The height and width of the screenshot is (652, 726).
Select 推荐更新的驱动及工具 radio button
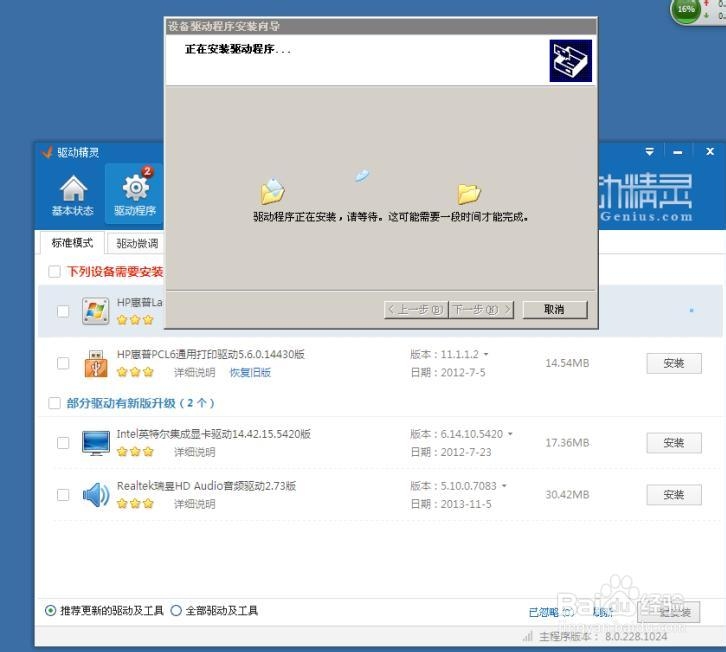pyautogui.click(x=50, y=610)
